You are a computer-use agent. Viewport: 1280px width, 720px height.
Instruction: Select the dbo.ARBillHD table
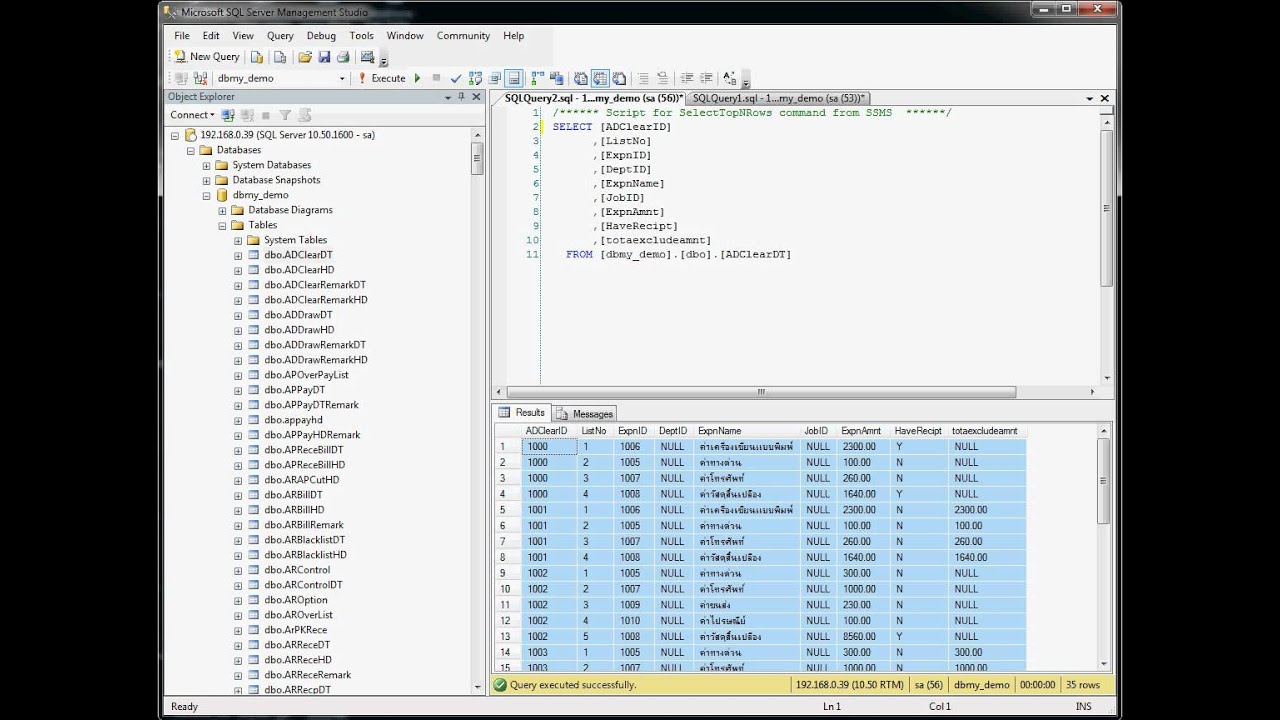[294, 510]
